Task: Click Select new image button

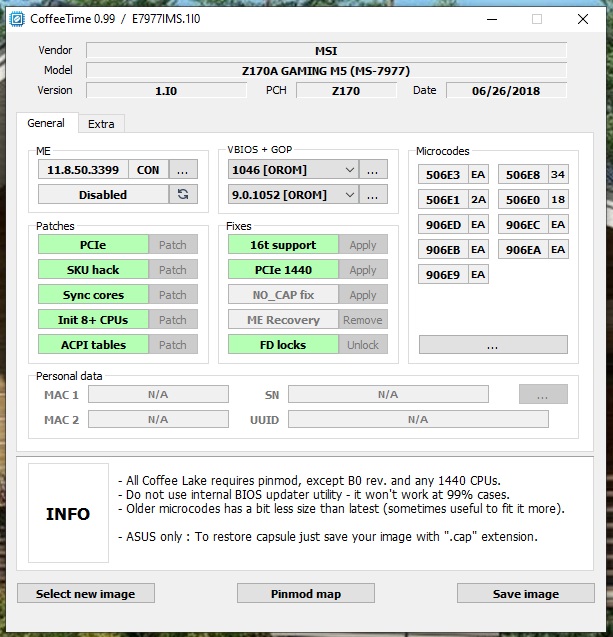Action: 86,594
